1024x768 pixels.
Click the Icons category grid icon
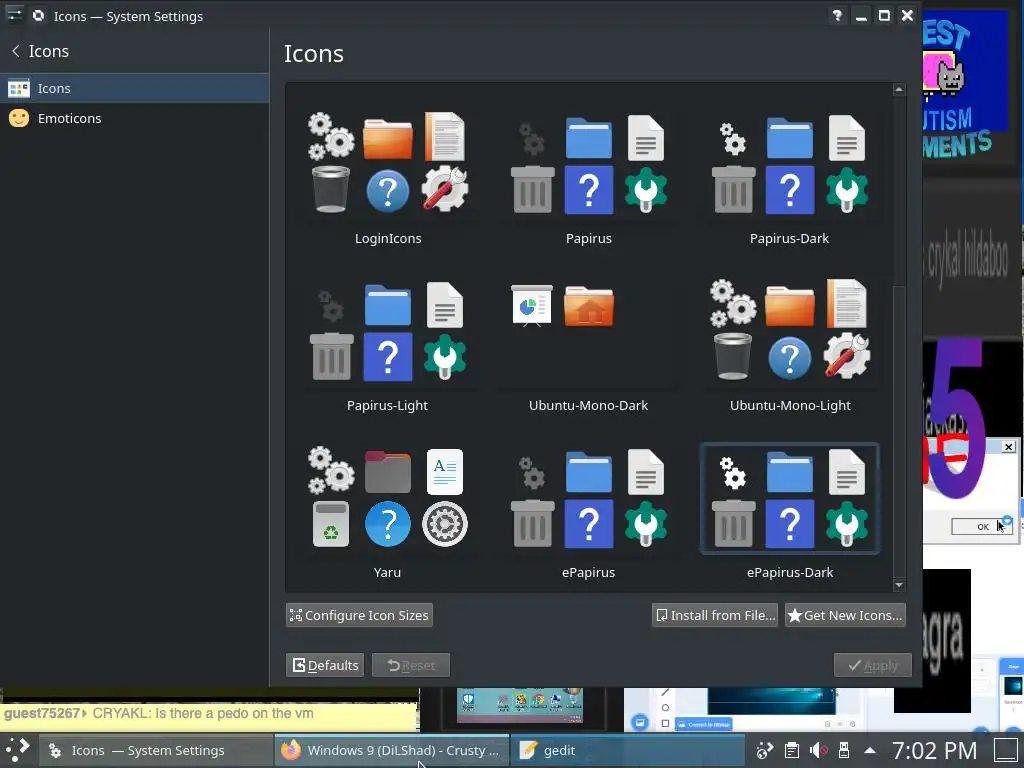[x=19, y=88]
